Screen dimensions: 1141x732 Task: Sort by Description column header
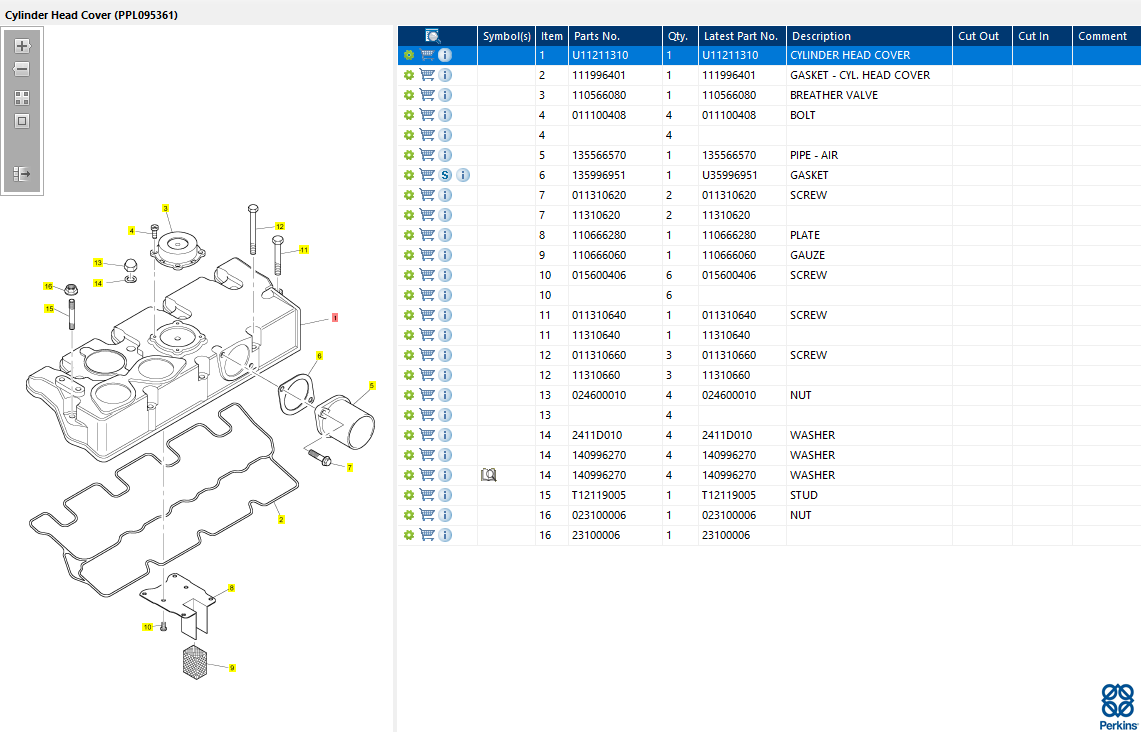point(821,36)
